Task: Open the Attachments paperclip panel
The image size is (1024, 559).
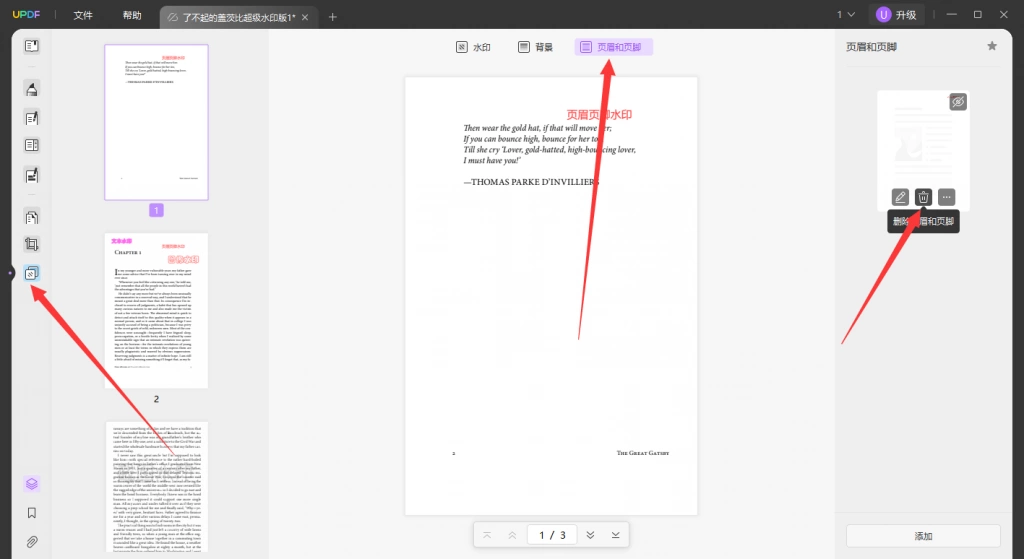Action: click(31, 541)
